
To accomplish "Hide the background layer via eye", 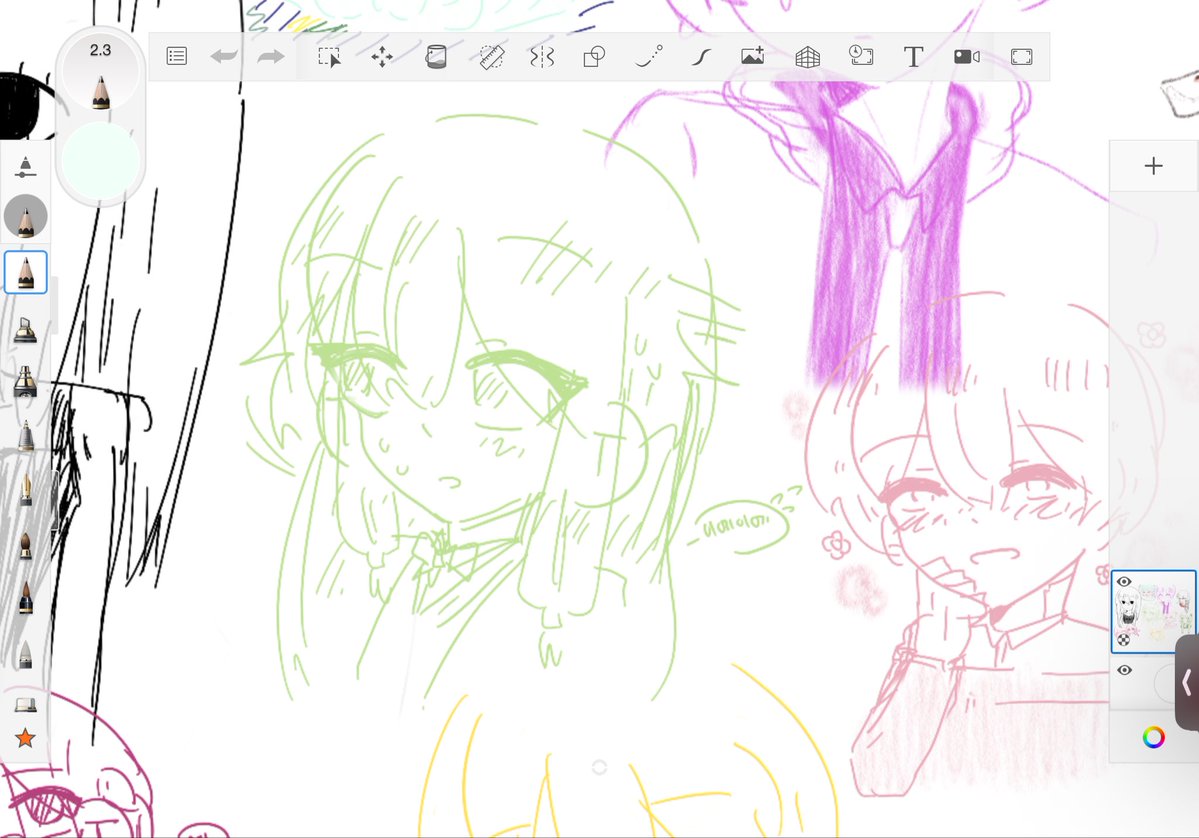I will click(1124, 671).
